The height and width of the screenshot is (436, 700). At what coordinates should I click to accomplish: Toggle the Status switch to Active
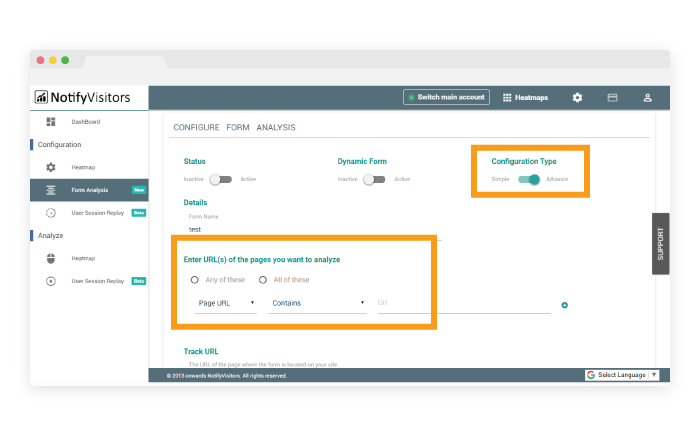[220, 180]
